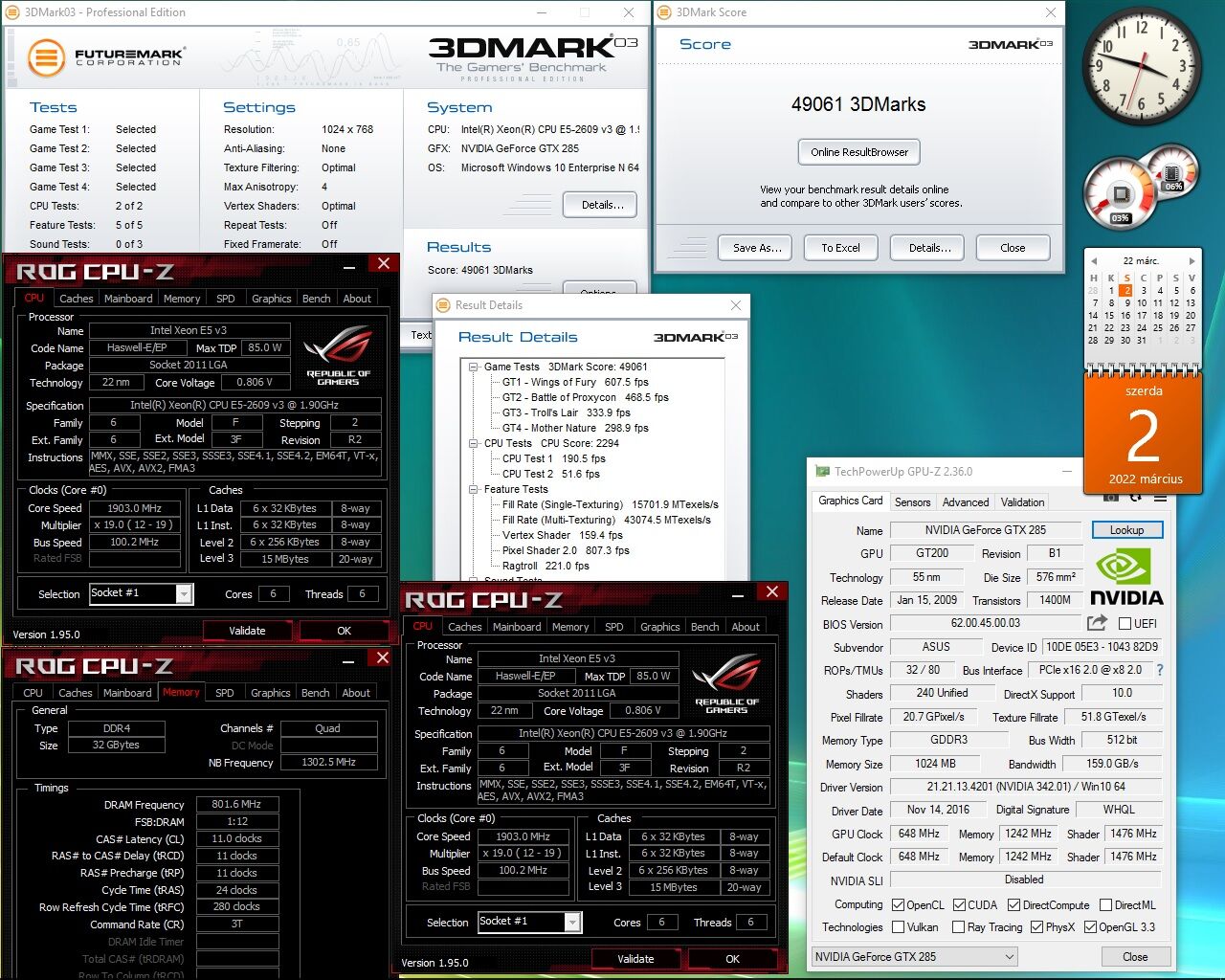Toggle the Vulkan checkbox

pos(898,926)
